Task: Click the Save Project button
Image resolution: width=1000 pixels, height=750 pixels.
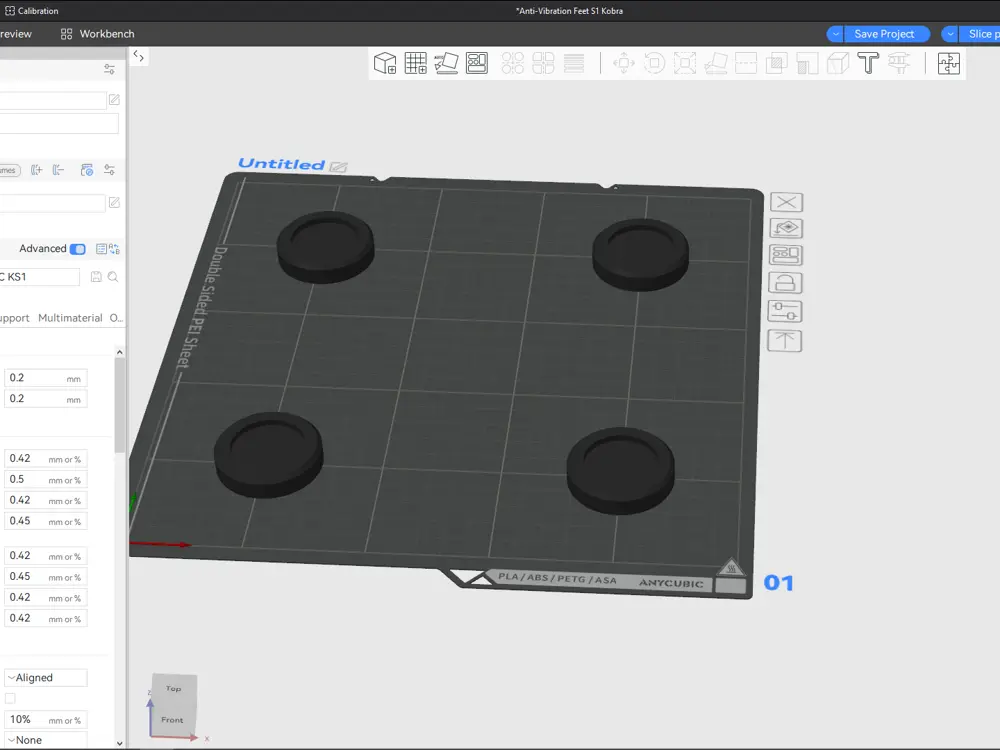Action: [x=885, y=34]
